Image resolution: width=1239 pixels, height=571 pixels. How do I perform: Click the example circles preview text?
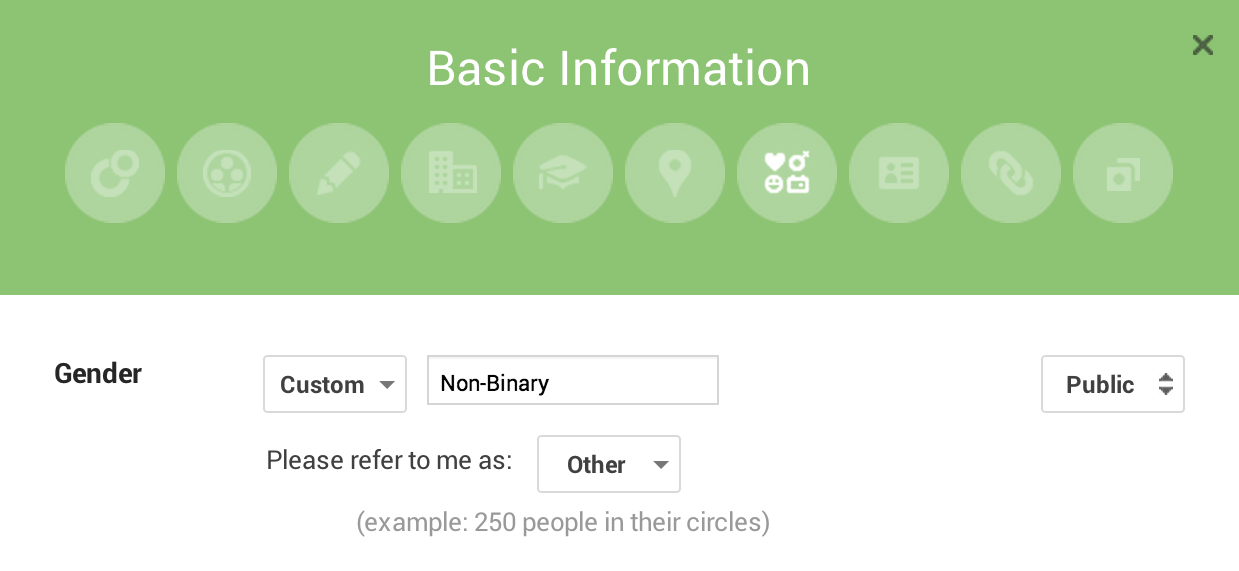click(563, 522)
